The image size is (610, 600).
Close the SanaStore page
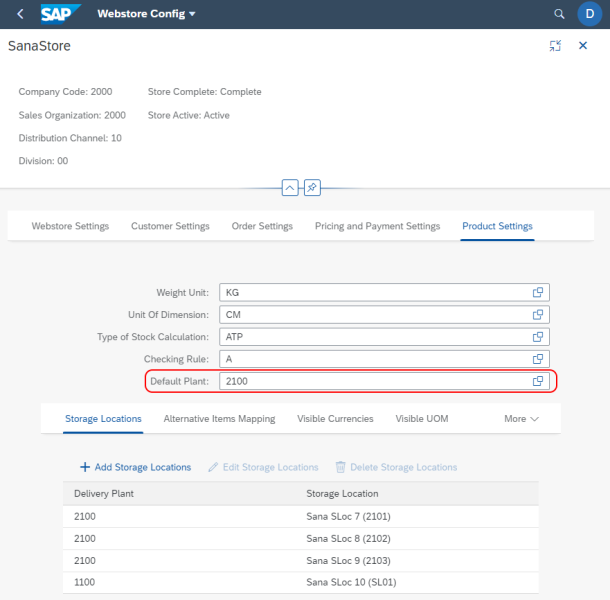(583, 46)
